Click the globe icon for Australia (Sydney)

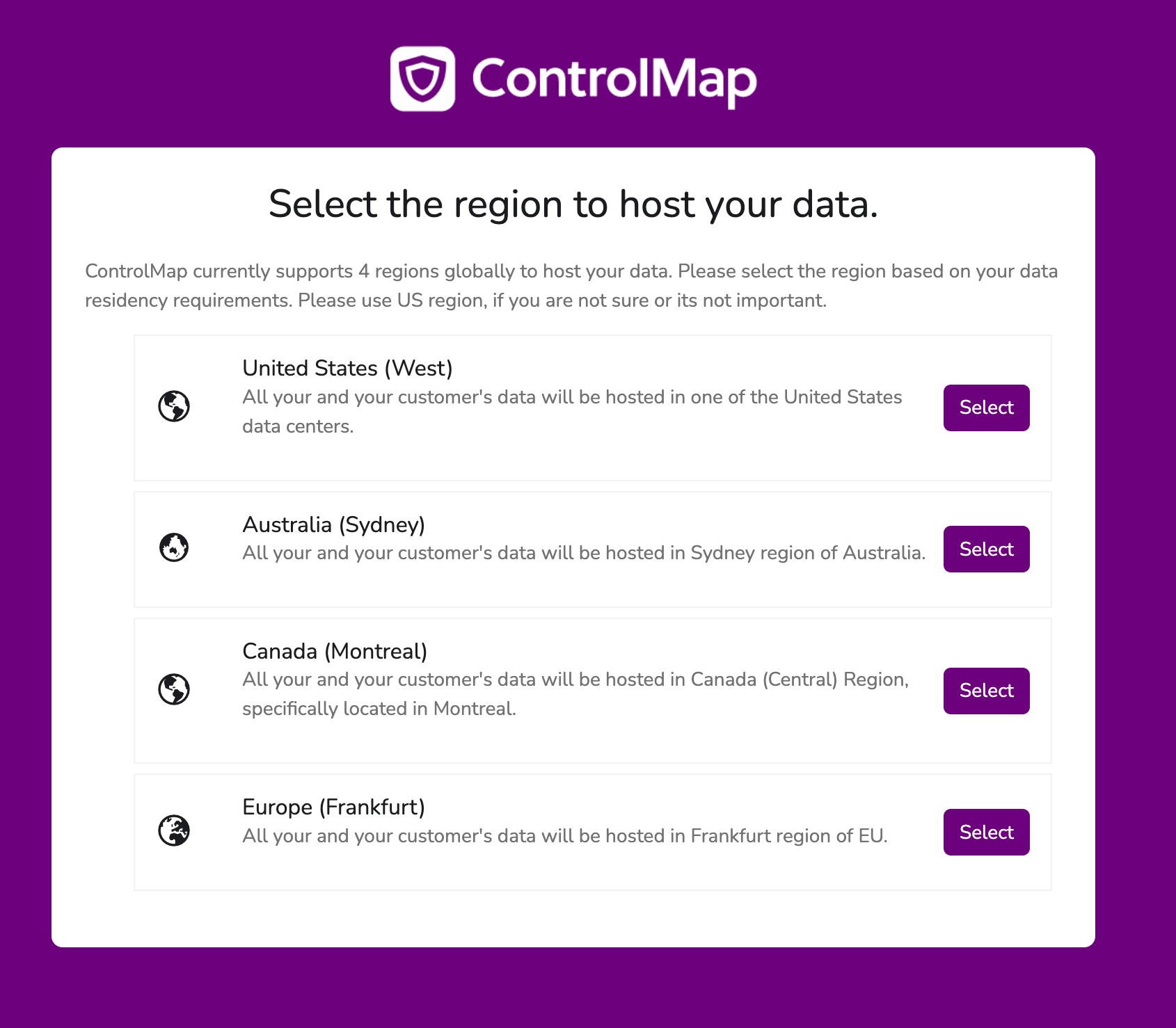click(x=174, y=548)
